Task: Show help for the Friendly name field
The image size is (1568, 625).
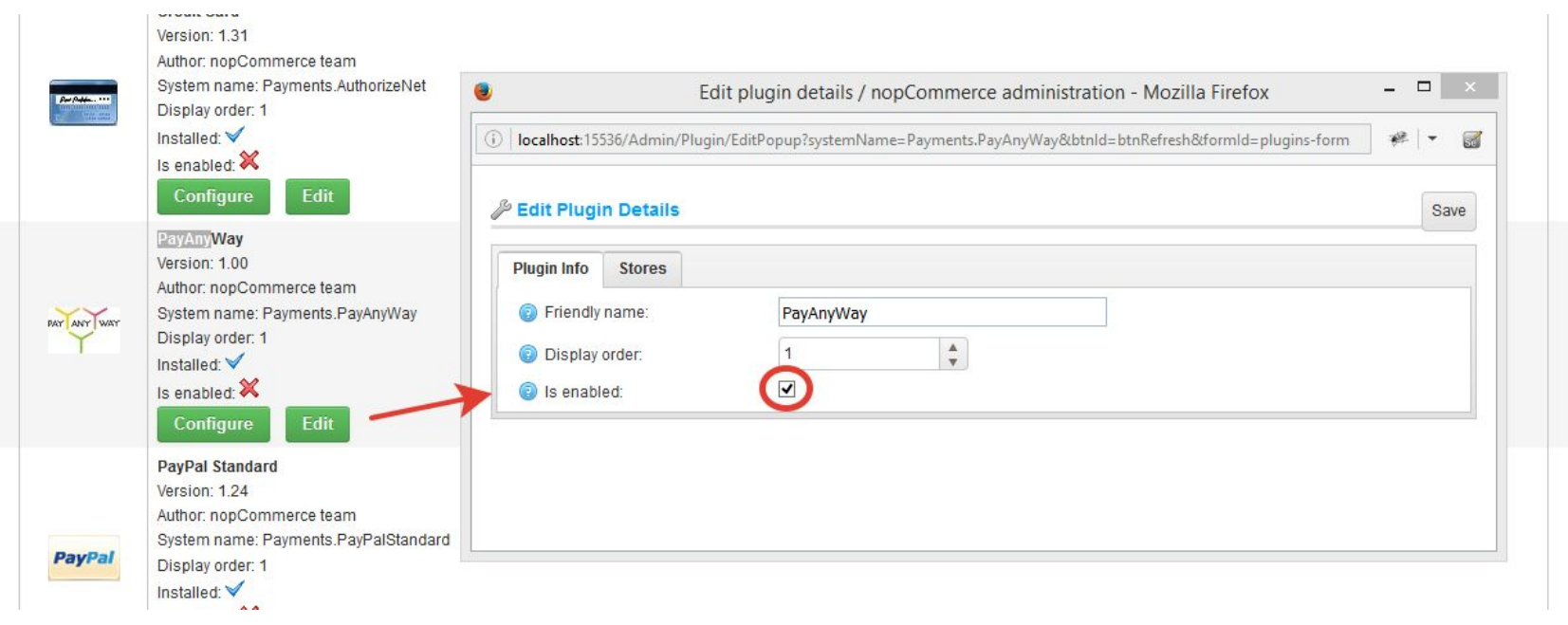Action: coord(528,313)
